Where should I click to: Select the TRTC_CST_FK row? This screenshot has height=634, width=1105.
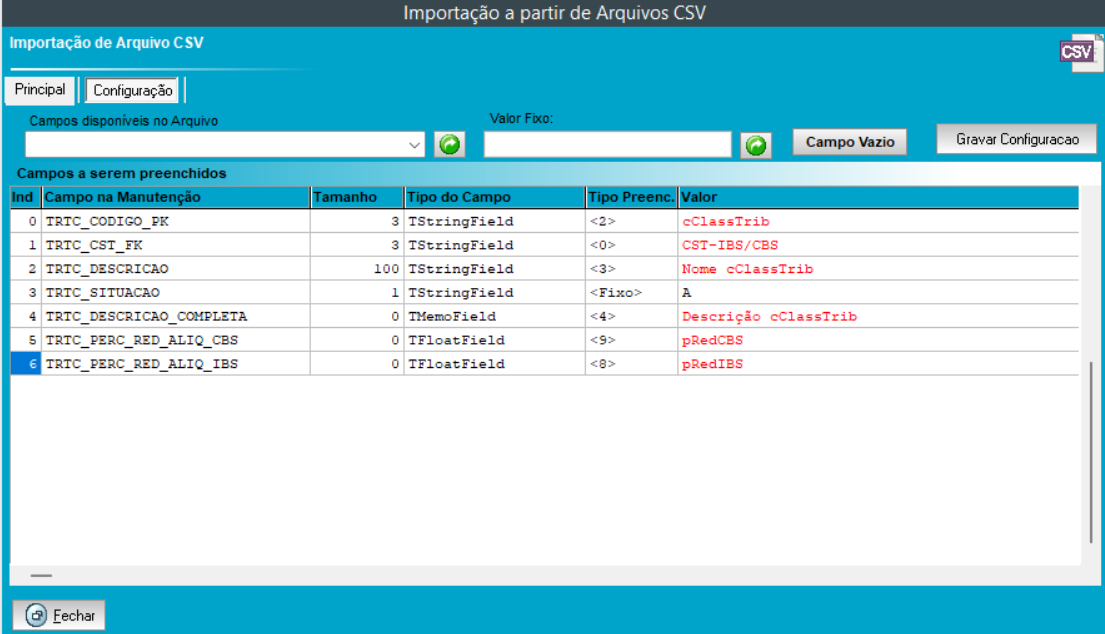tap(175, 245)
